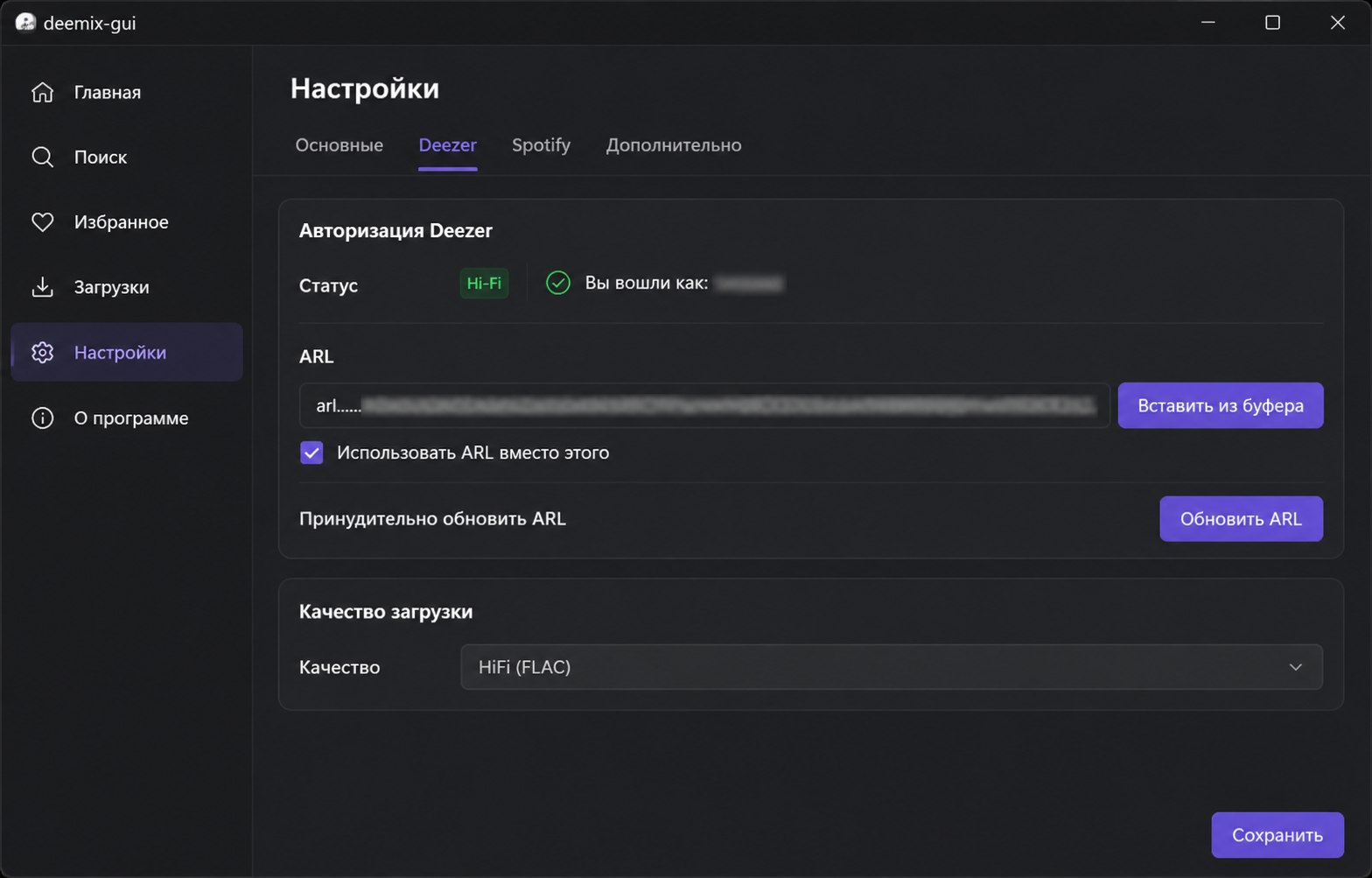
Task: Minimize the deemix-gui window
Action: (x=1208, y=23)
